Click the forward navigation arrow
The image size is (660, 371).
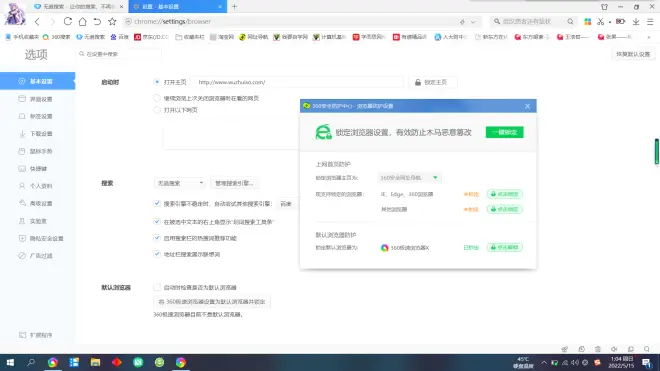(52, 21)
